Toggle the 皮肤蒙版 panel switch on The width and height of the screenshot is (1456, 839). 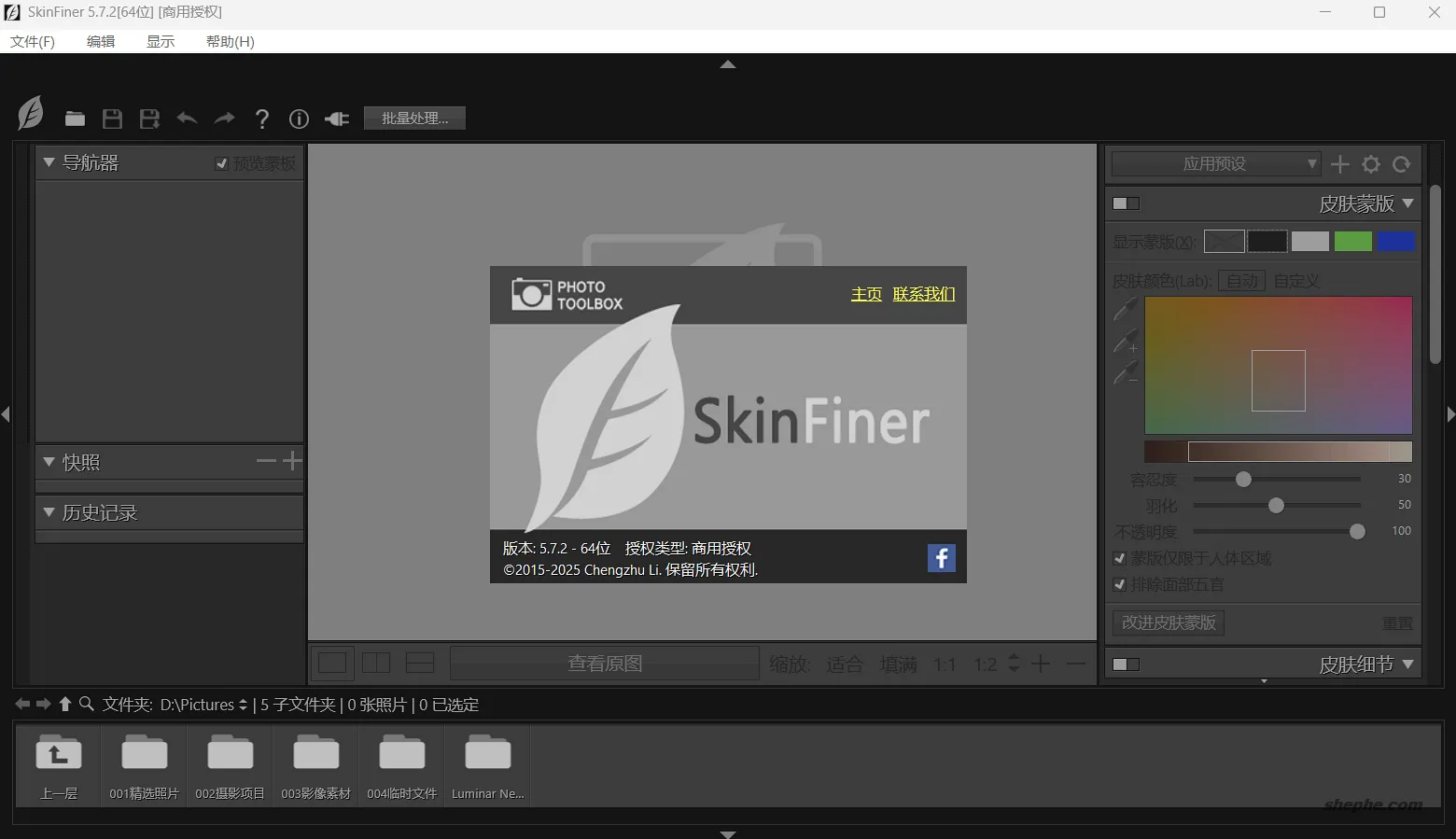pyautogui.click(x=1126, y=203)
